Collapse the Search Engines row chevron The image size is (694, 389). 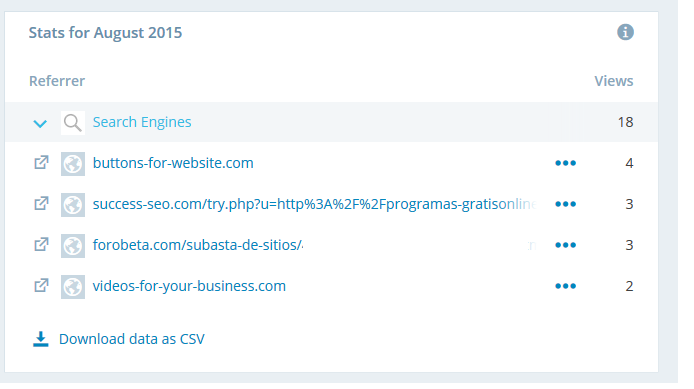click(40, 123)
